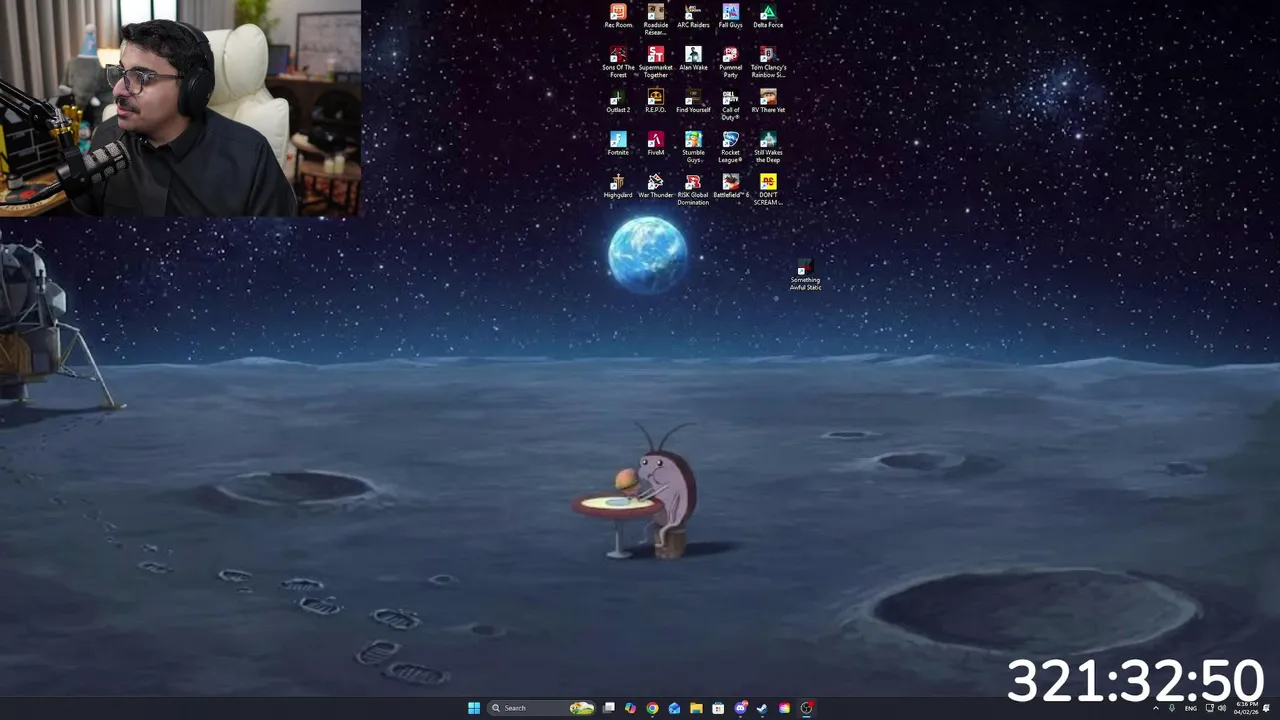
Task: Select the Delta Force desktop icon
Action: pos(768,16)
